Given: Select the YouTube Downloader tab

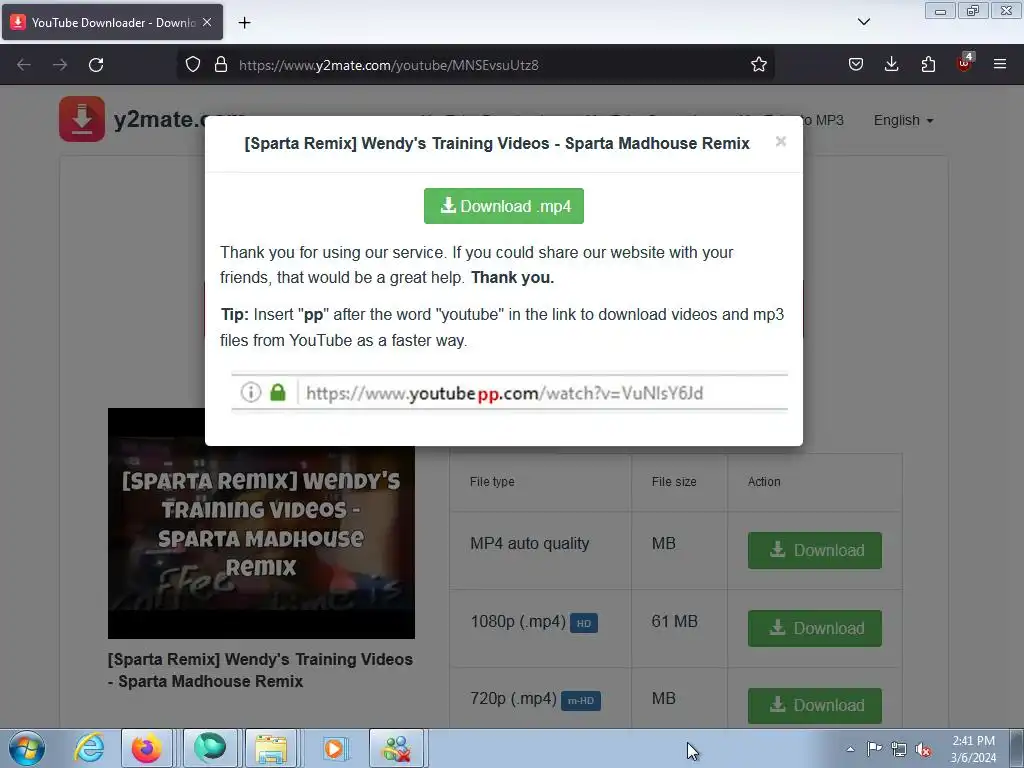Looking at the screenshot, I should point(112,23).
